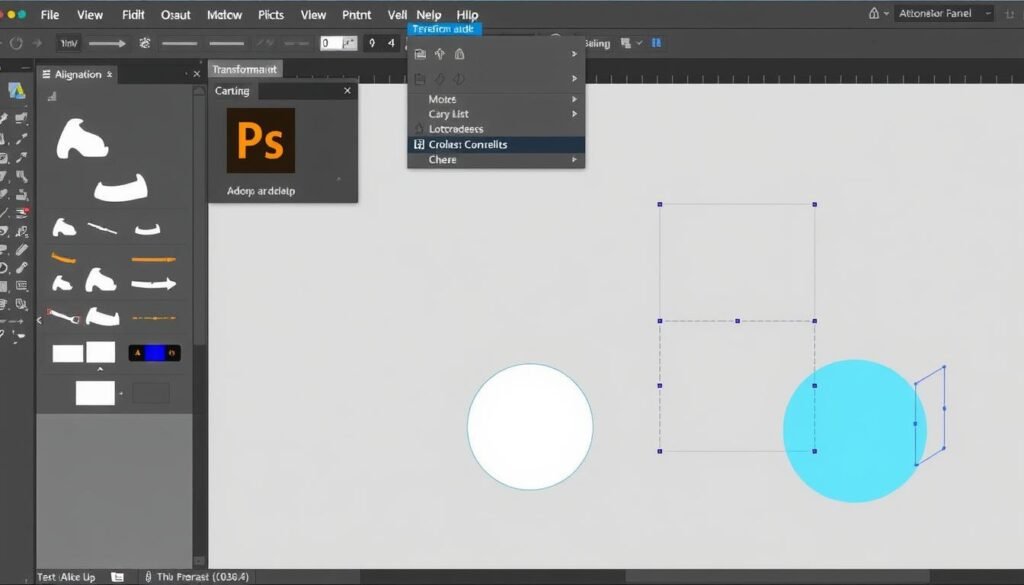Click the top-left selection handle of bounding box
Viewport: 1024px width, 585px height.
click(660, 204)
